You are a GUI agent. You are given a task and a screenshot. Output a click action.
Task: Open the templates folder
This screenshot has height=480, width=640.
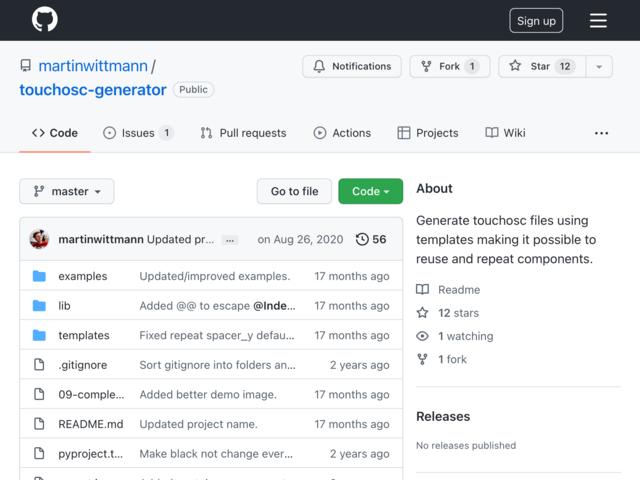click(x=84, y=336)
